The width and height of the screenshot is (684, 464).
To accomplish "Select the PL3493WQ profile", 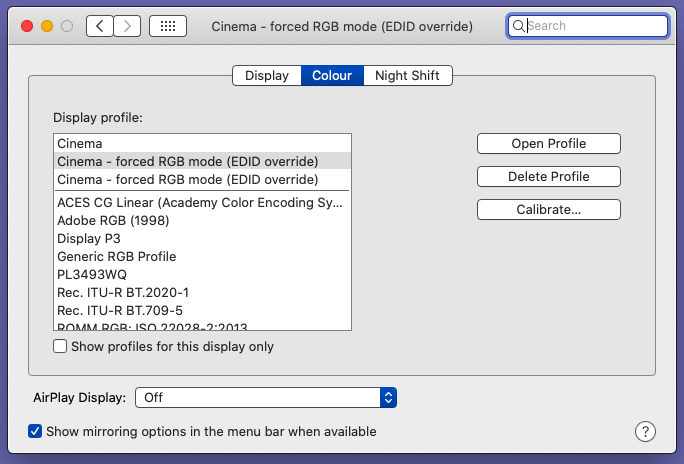I will pyautogui.click(x=202, y=274).
